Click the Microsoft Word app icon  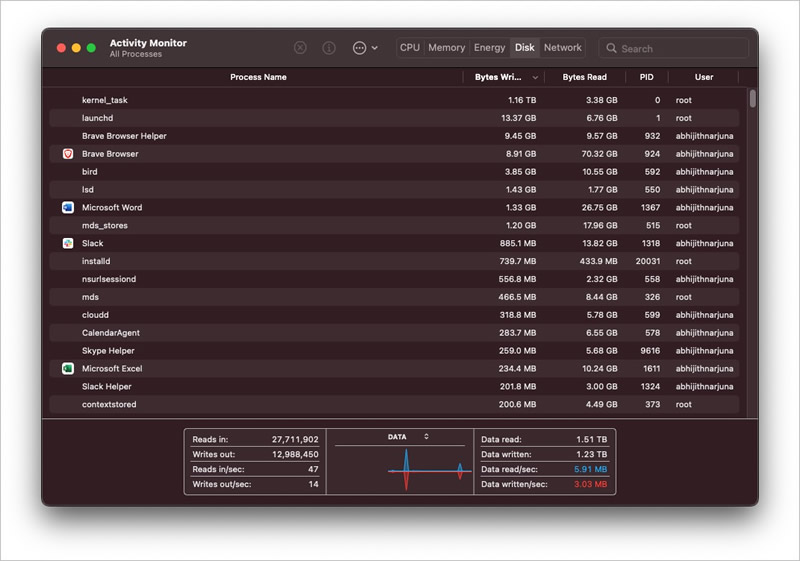point(68,208)
